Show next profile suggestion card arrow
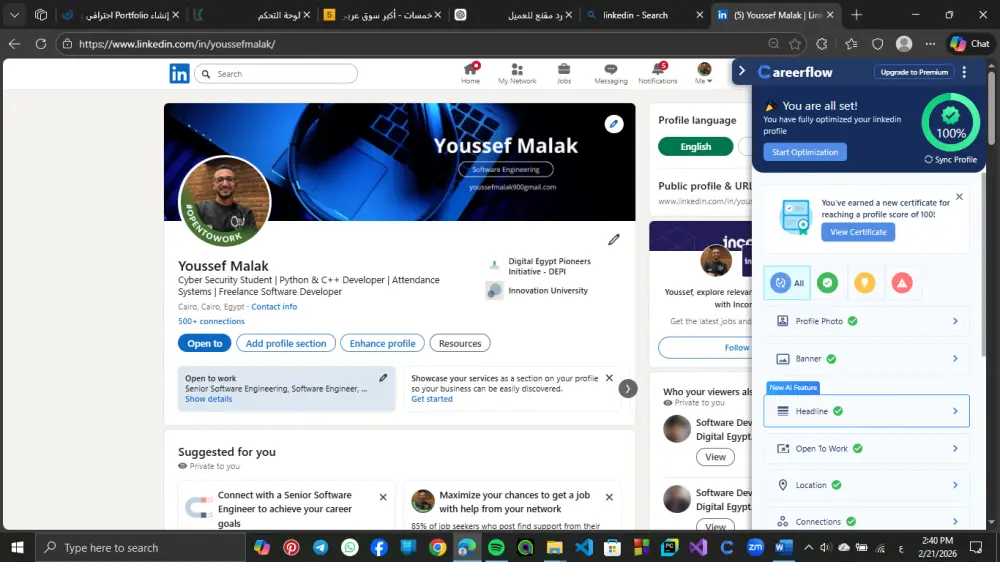This screenshot has width=1000, height=562. point(628,388)
